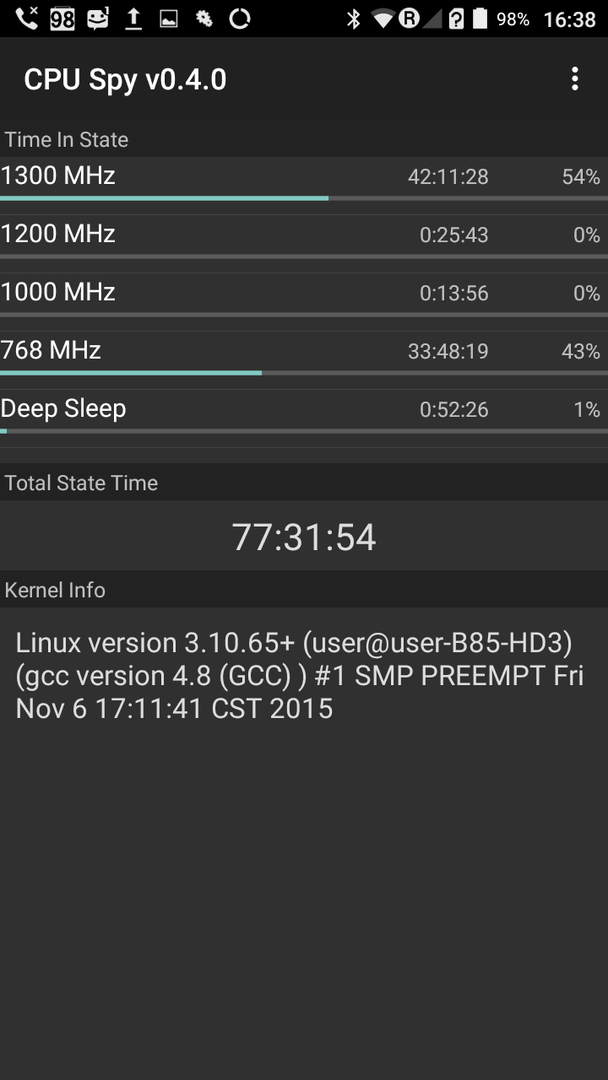The height and width of the screenshot is (1080, 608).
Task: Tap the total state time 77:31:54
Action: coord(304,537)
